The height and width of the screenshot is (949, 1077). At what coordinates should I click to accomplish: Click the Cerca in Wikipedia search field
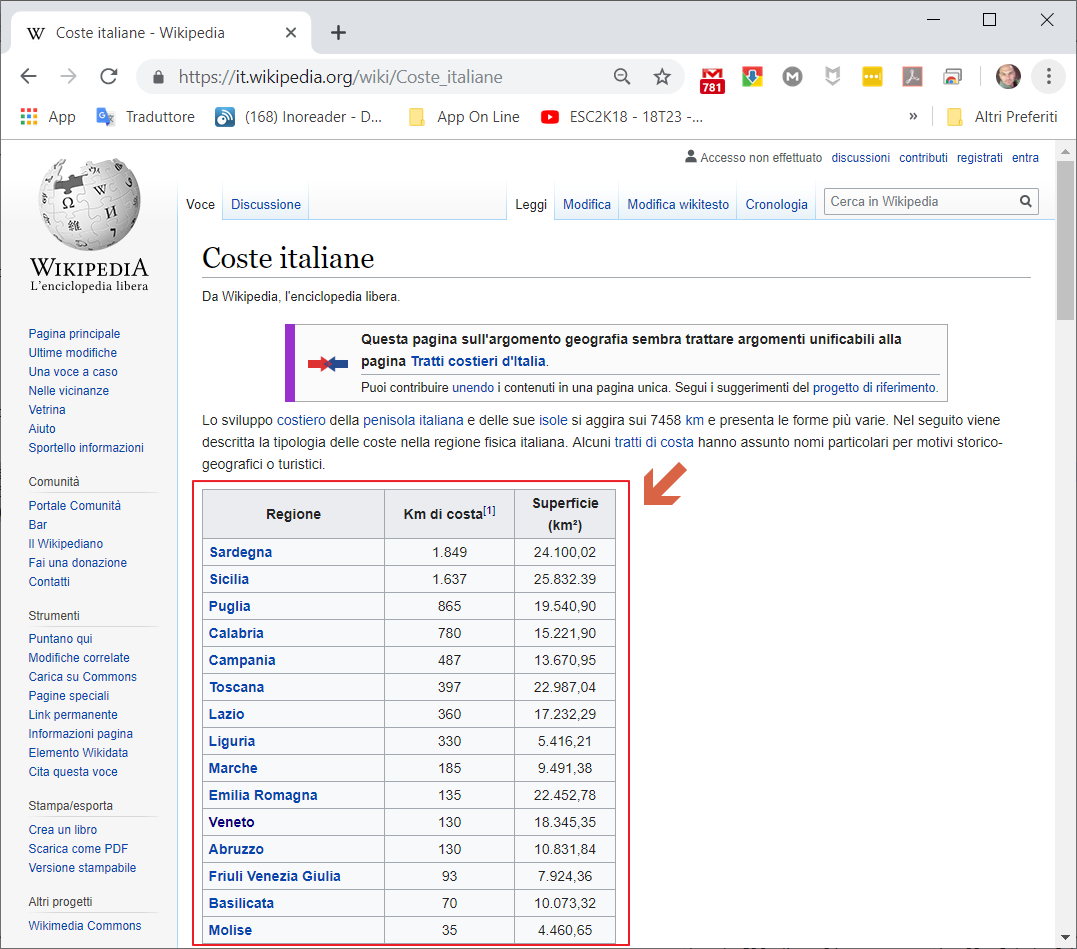[x=920, y=201]
